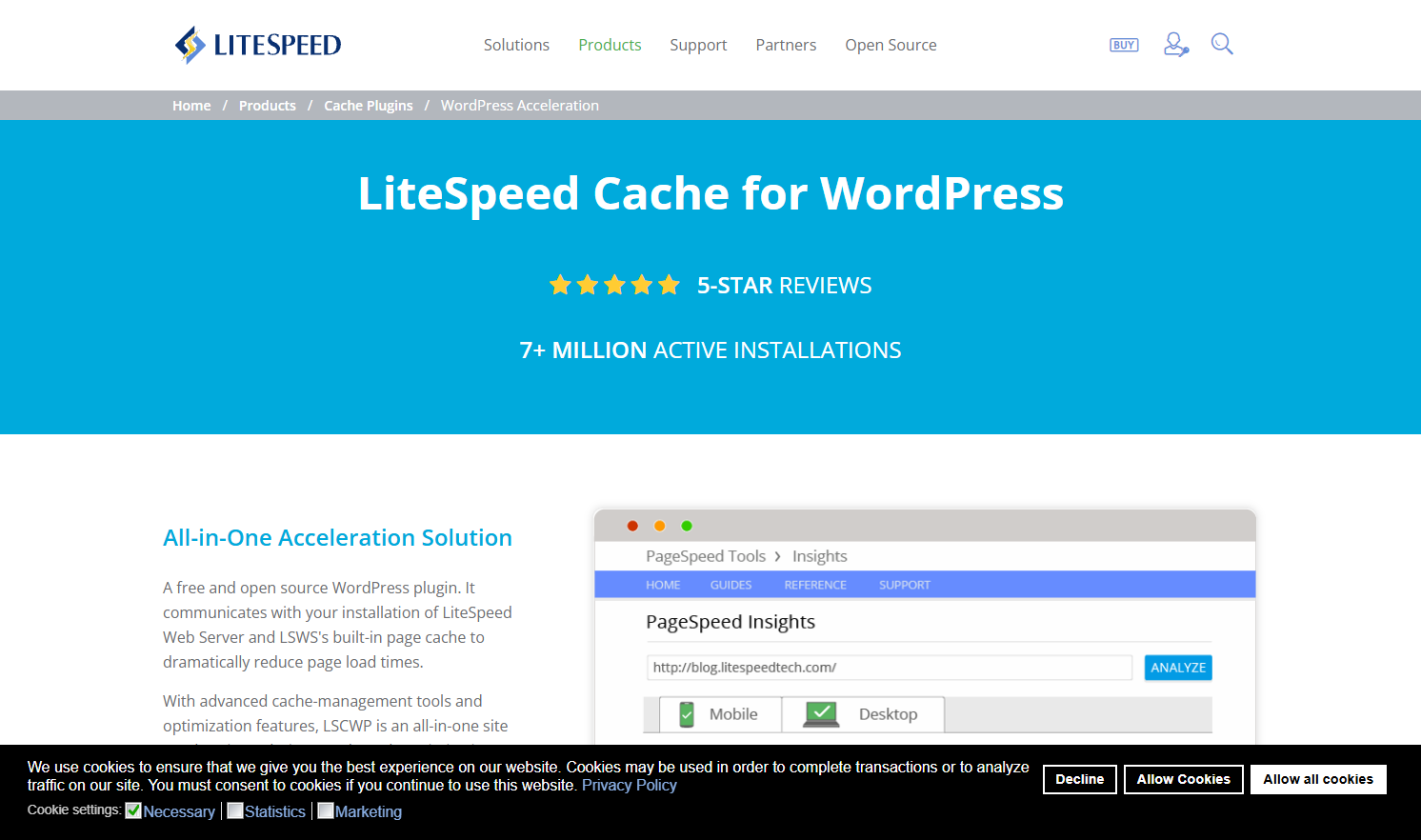Click the red window dot in mockup
The image size is (1421, 840).
pos(632,526)
